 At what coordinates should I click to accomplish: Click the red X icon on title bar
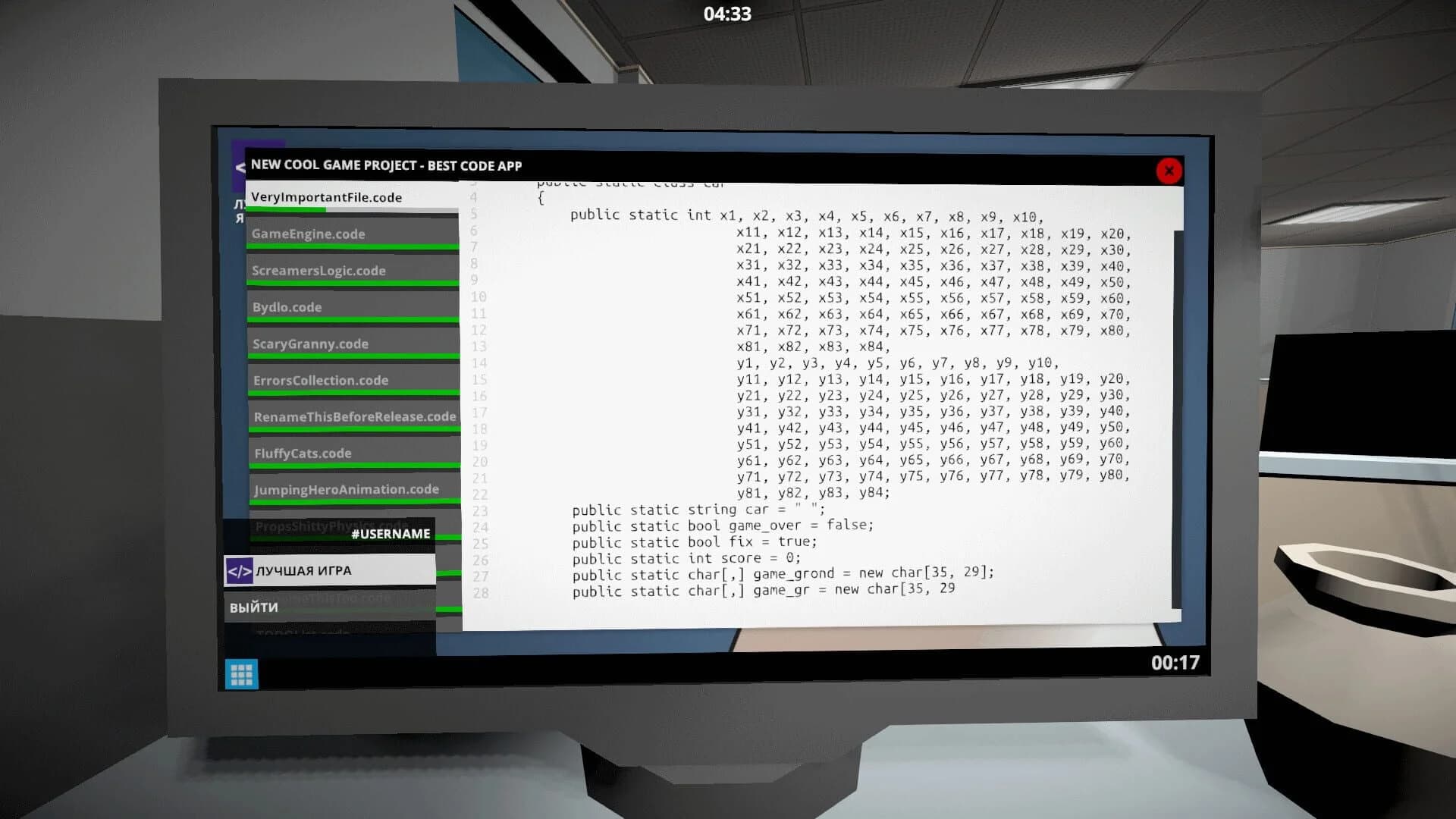coord(1169,171)
